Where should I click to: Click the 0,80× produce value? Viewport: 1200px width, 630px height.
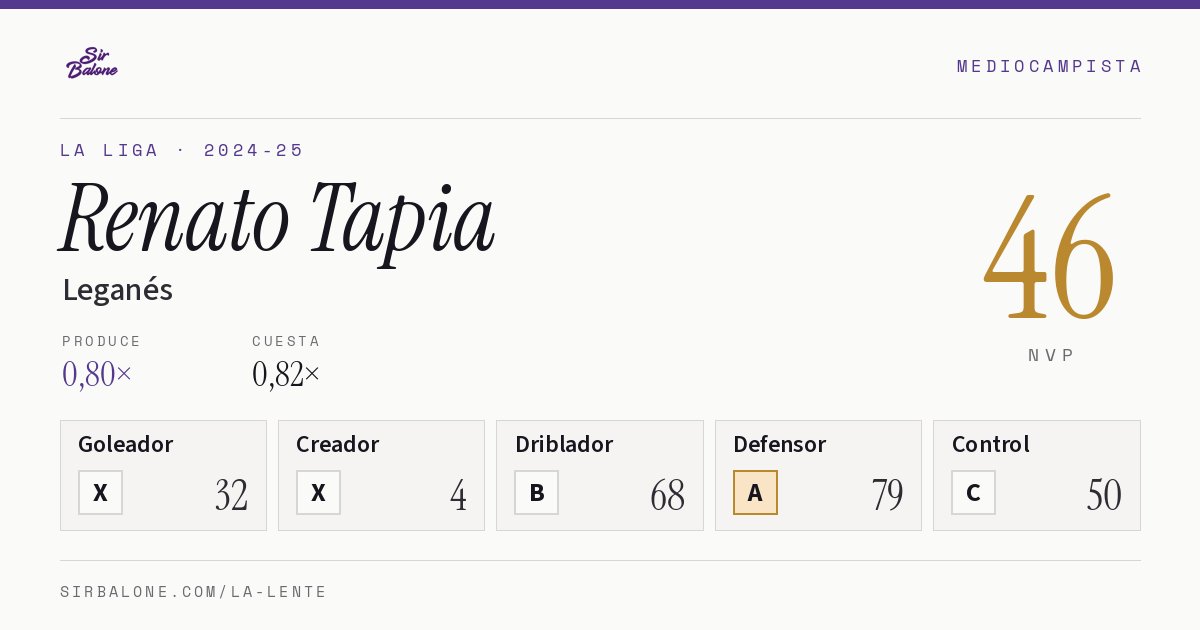point(97,374)
